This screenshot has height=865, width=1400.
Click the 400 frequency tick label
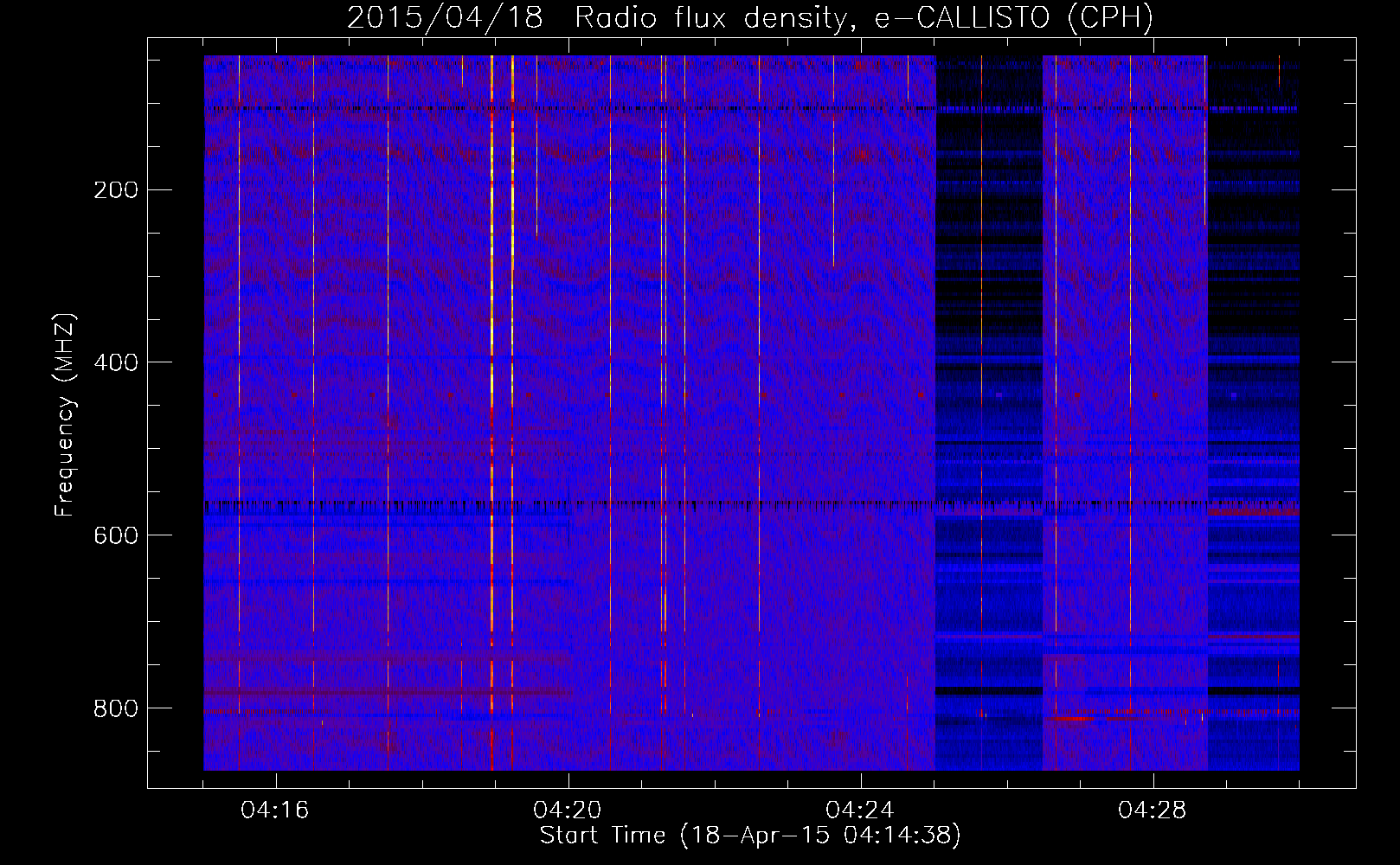tap(116, 362)
